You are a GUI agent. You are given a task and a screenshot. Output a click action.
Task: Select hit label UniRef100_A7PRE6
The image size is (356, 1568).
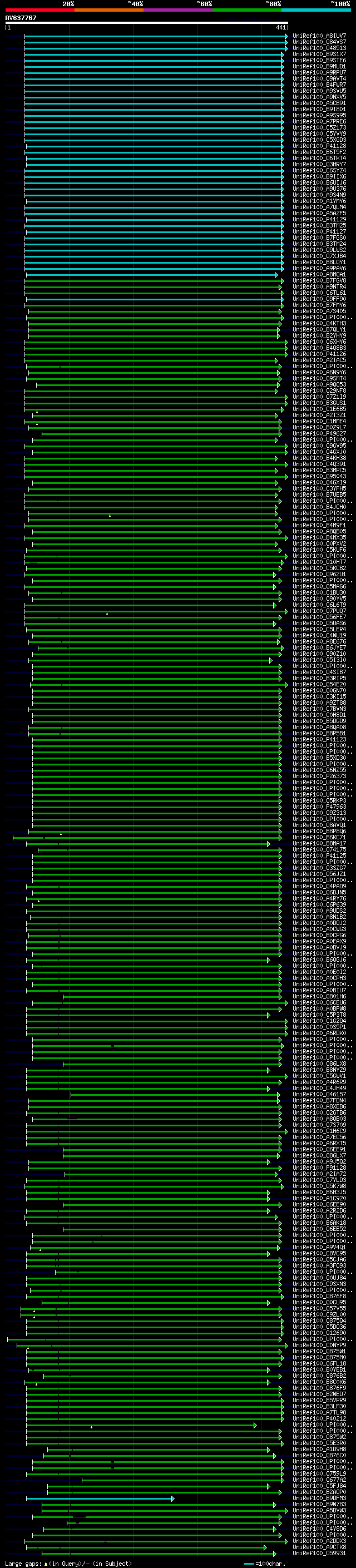(x=319, y=122)
